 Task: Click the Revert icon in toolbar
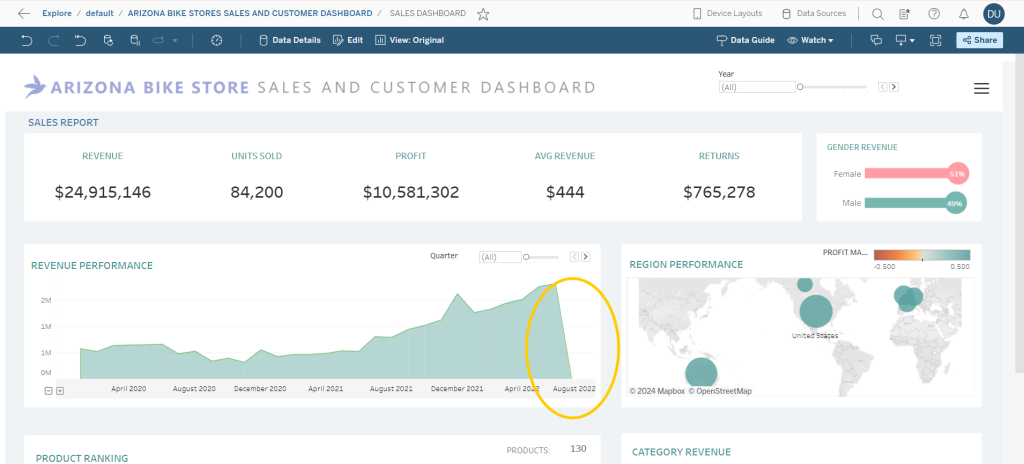80,40
